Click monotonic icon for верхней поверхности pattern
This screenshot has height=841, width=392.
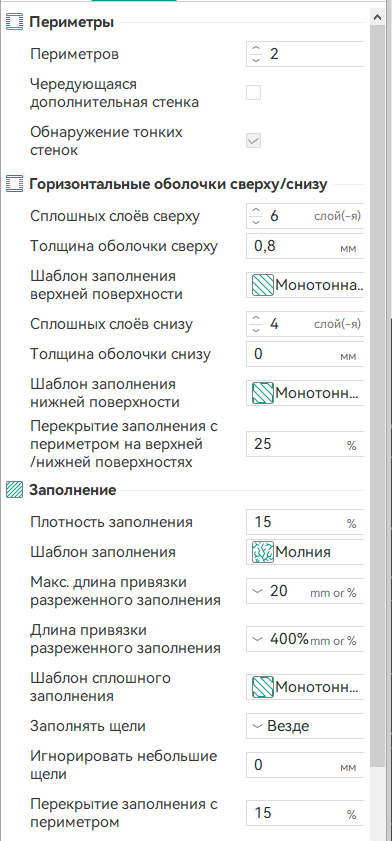[263, 286]
